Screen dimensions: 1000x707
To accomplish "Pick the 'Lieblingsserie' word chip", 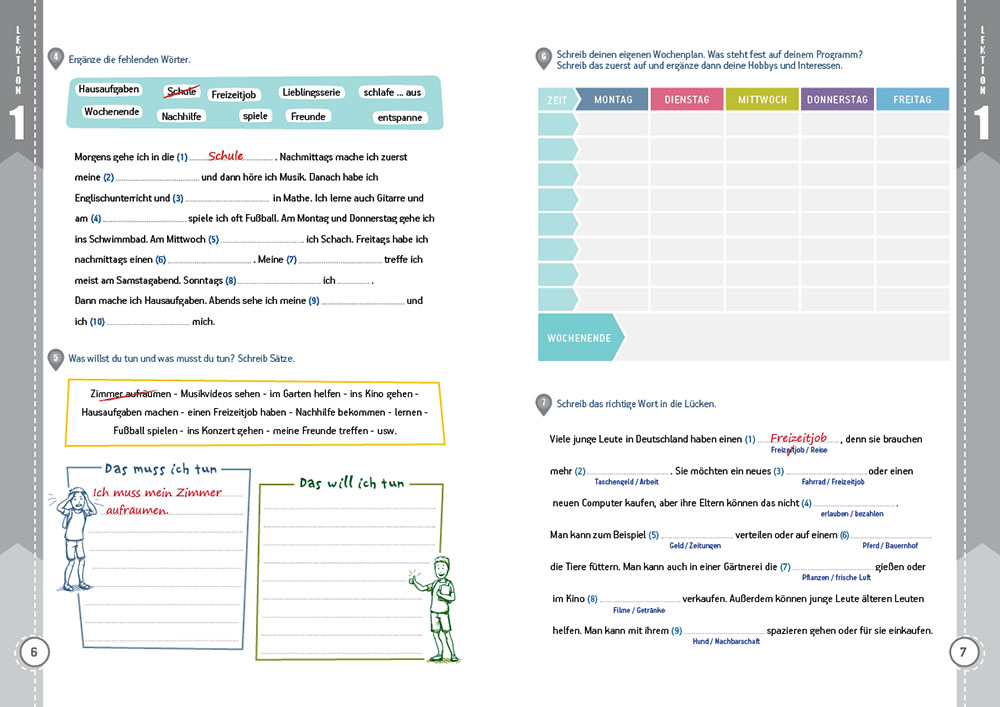I will click(311, 92).
